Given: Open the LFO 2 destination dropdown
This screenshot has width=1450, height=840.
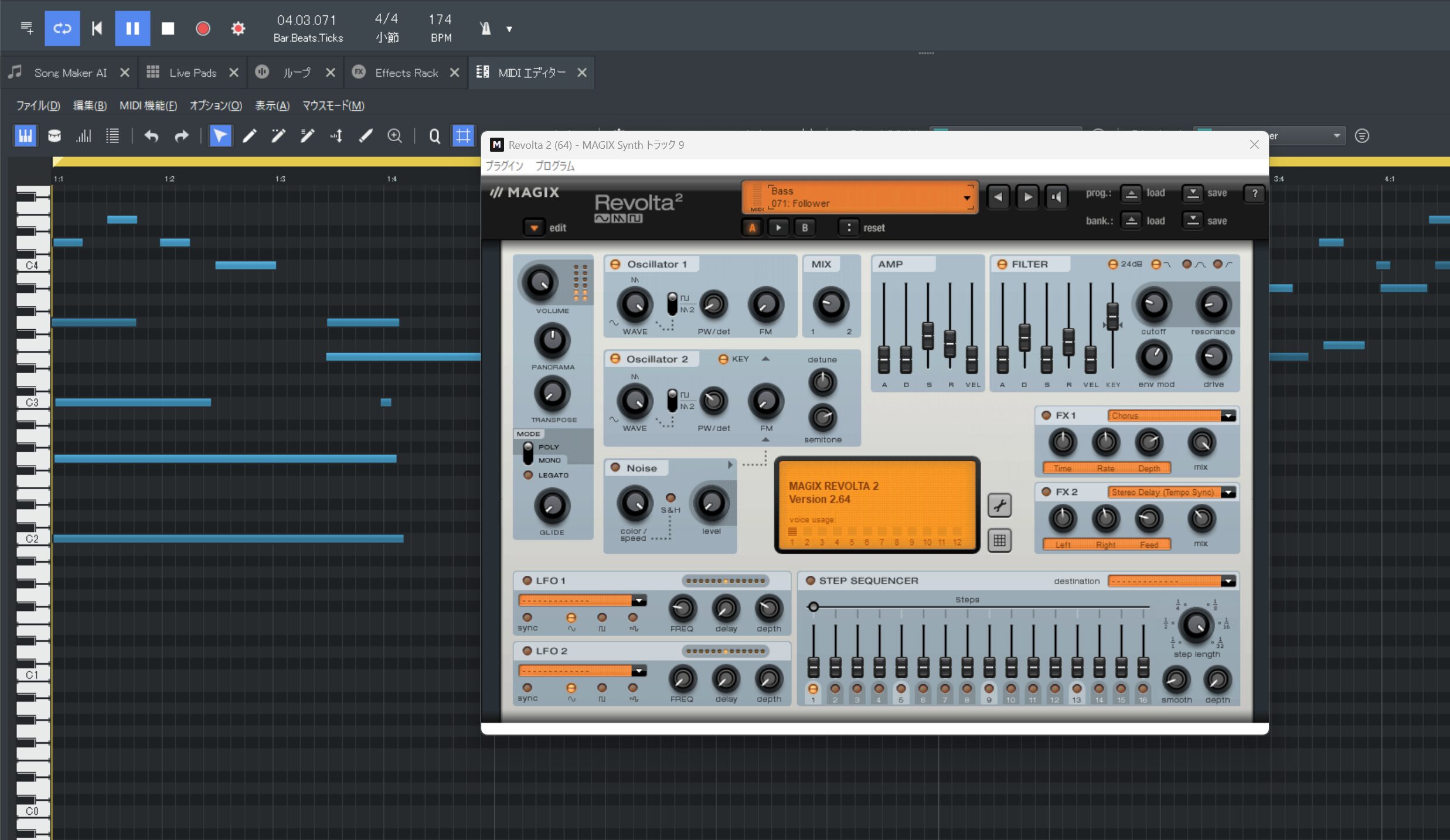Looking at the screenshot, I should click(583, 671).
